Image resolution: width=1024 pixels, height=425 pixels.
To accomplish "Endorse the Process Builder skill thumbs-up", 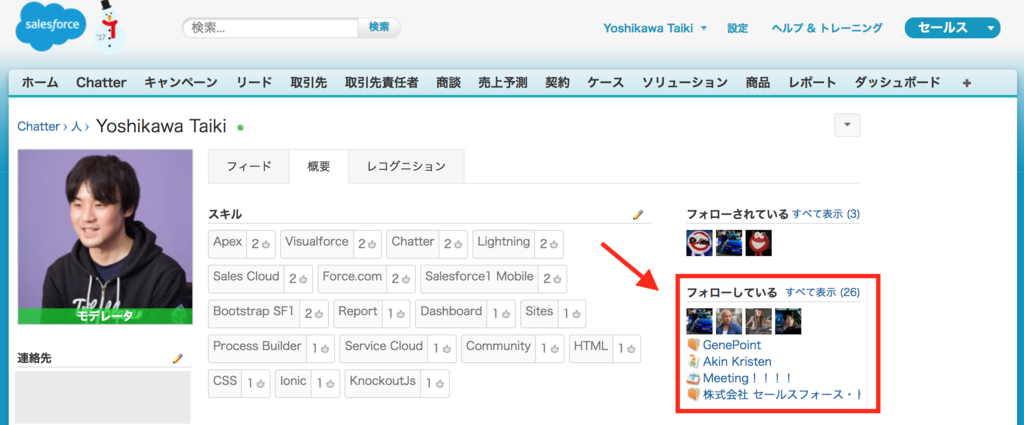I will pyautogui.click(x=325, y=349).
